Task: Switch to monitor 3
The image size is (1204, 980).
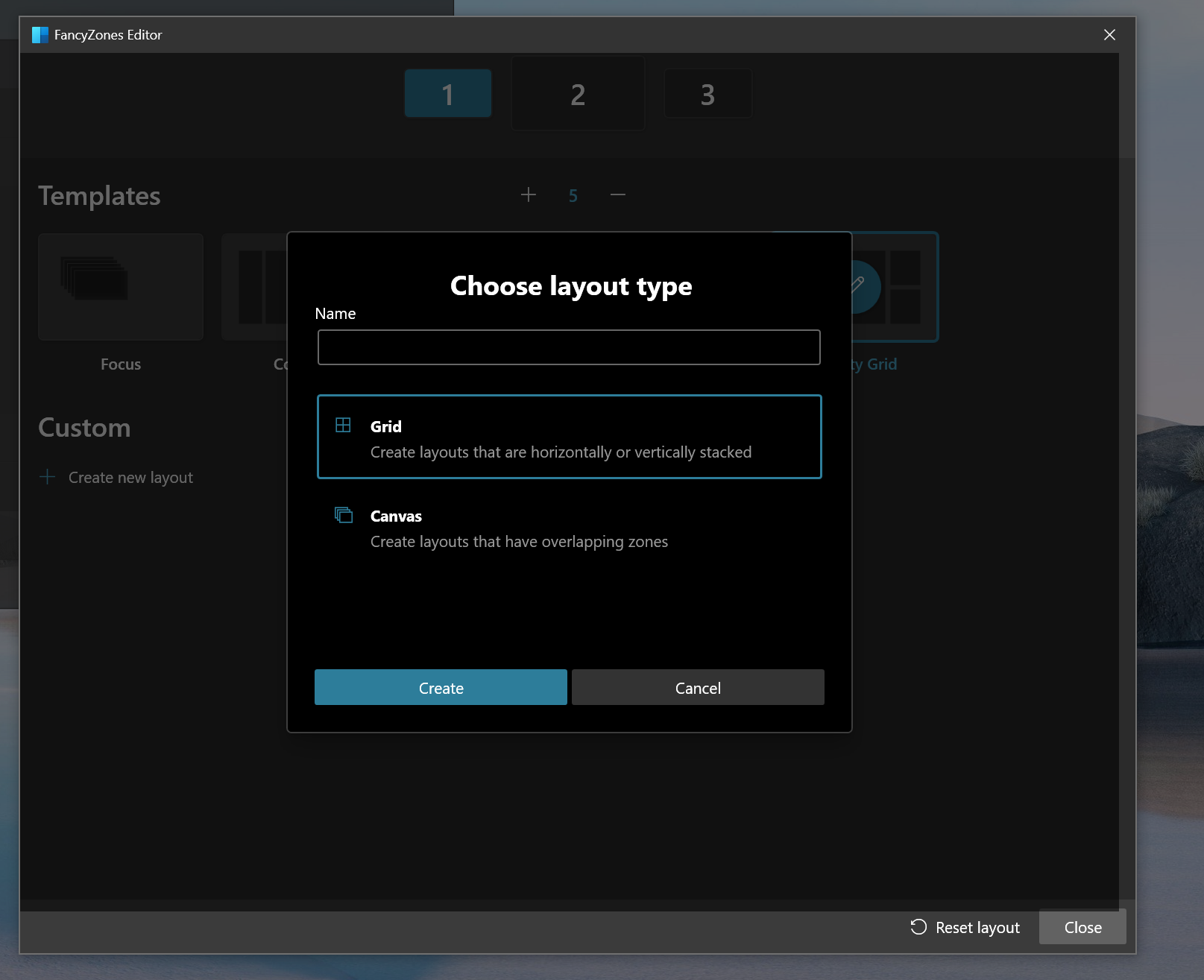Action: click(707, 93)
